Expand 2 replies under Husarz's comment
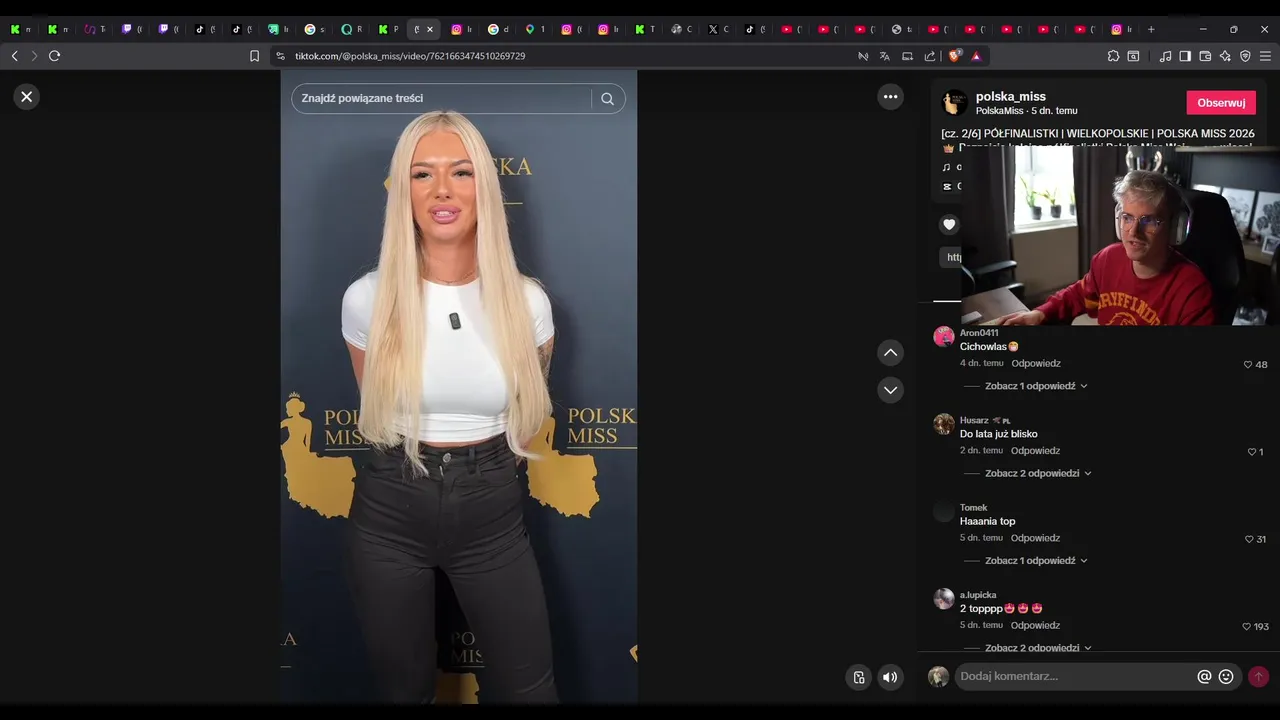The width and height of the screenshot is (1280, 720). (x=1038, y=473)
